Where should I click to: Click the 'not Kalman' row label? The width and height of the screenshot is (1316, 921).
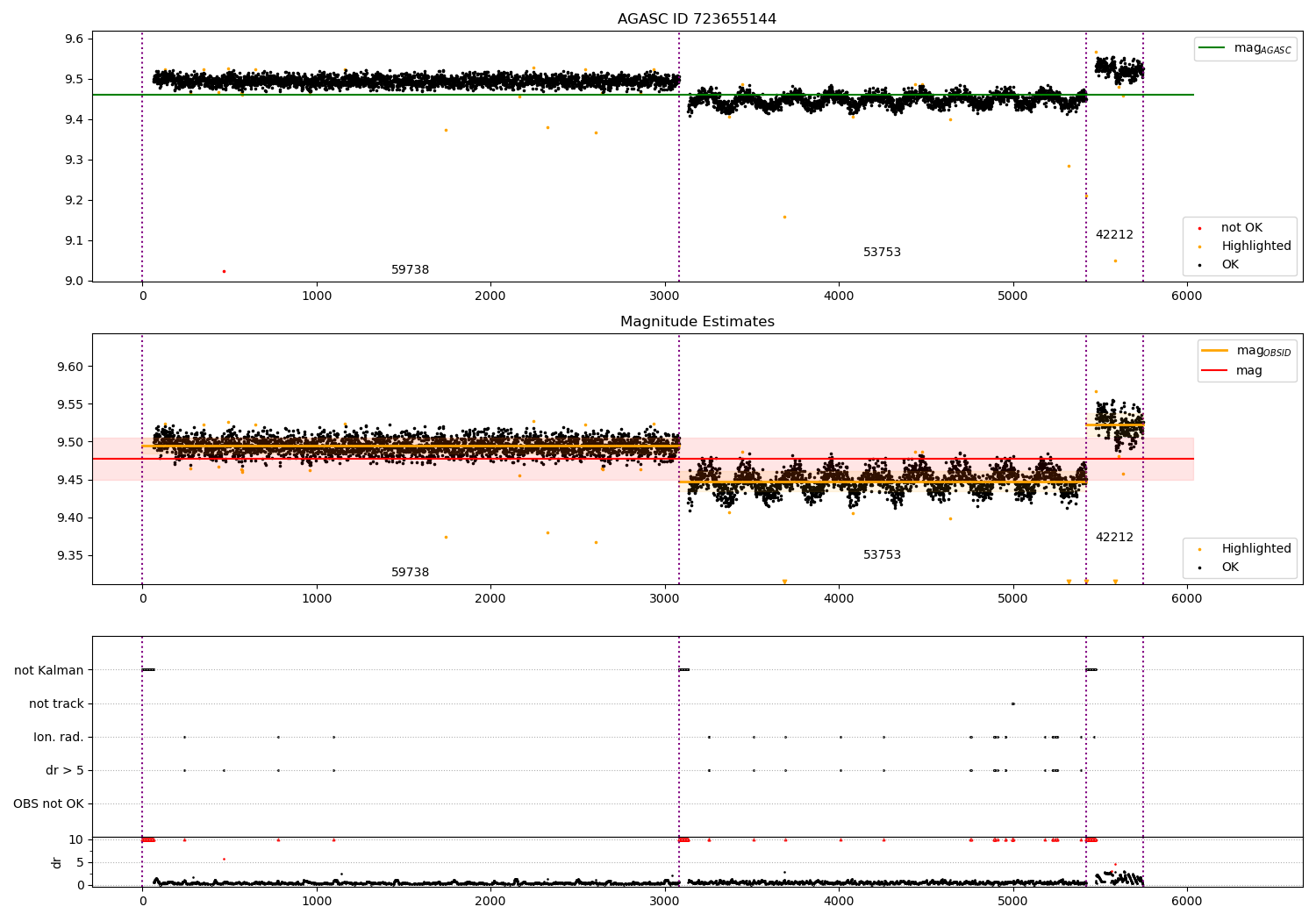(49, 670)
